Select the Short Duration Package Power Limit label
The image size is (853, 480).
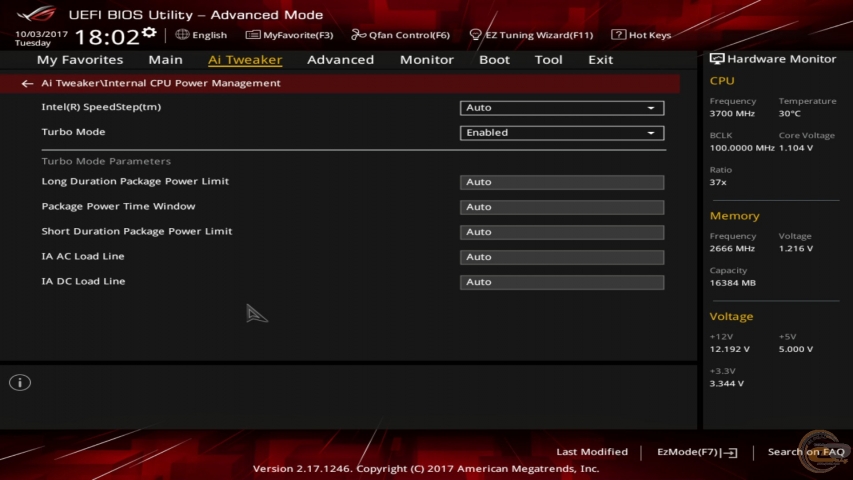tap(137, 231)
